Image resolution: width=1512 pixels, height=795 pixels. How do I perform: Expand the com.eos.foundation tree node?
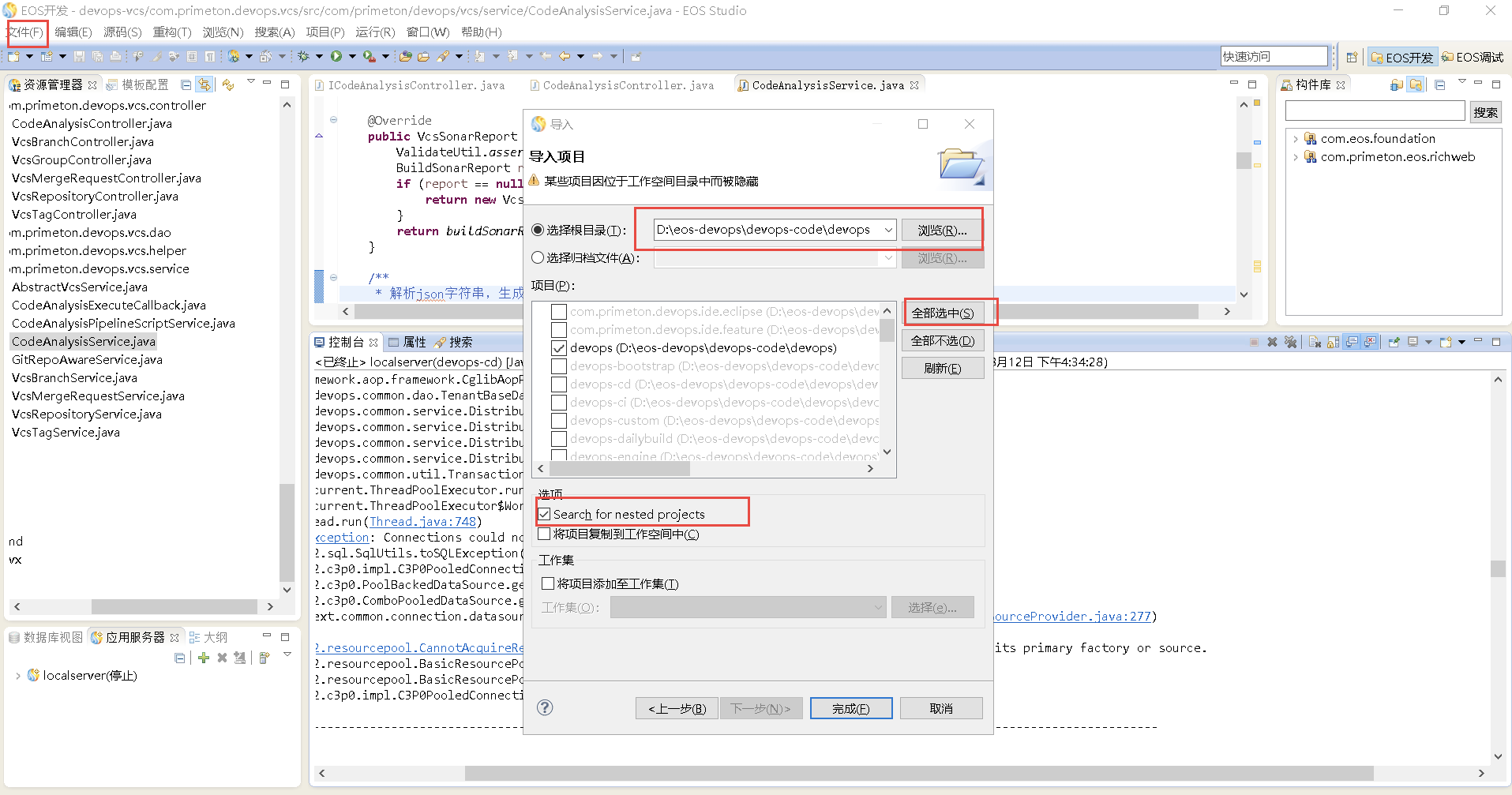pyautogui.click(x=1297, y=138)
